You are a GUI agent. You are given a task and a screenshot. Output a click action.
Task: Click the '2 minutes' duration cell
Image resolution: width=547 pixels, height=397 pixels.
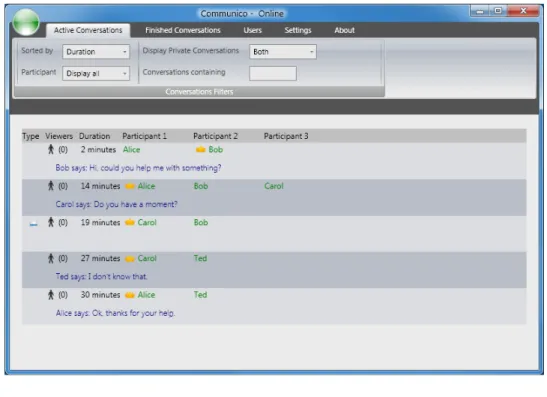click(98, 150)
